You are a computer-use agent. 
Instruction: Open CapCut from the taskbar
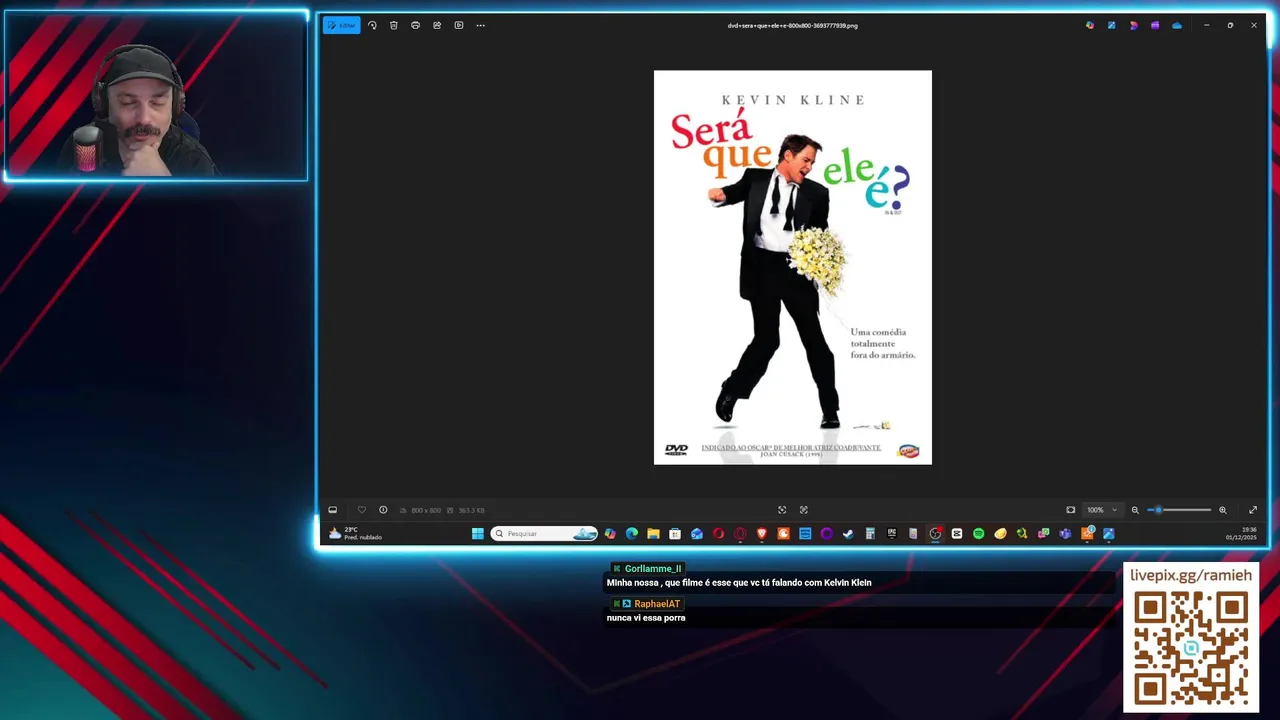(x=956, y=533)
